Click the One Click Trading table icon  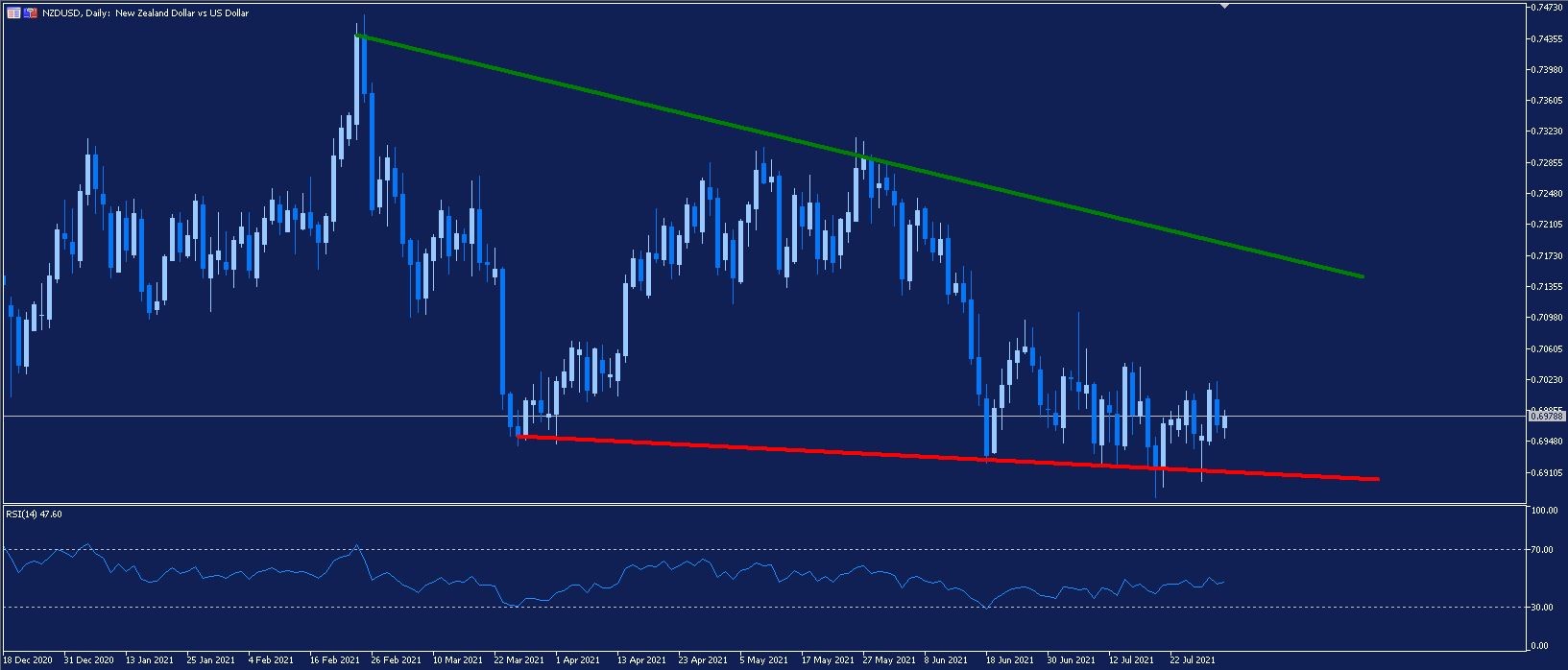[x=13, y=12]
